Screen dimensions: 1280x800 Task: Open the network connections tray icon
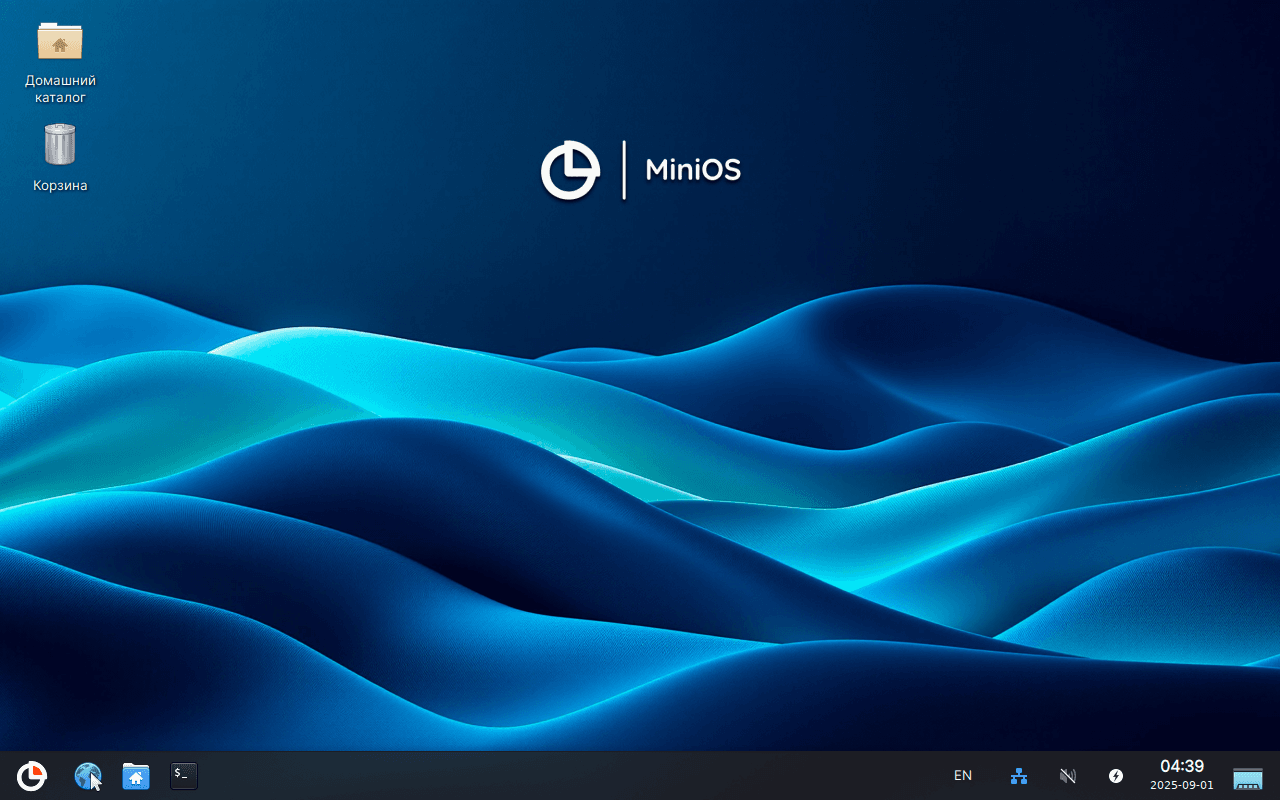(x=1019, y=776)
